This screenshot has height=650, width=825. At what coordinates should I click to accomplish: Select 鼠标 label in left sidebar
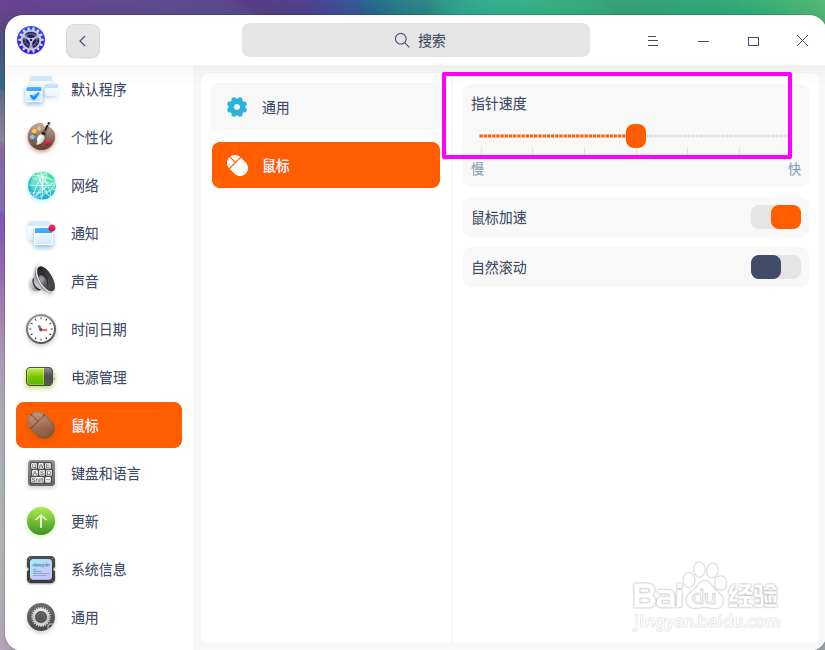point(85,426)
